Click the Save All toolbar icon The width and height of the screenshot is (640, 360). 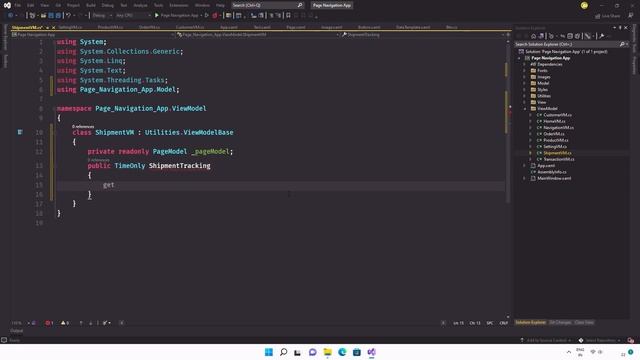click(x=58, y=16)
